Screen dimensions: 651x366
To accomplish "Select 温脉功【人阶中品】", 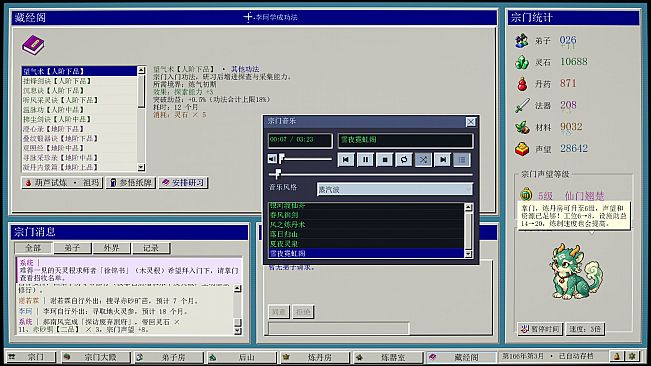I will point(79,110).
